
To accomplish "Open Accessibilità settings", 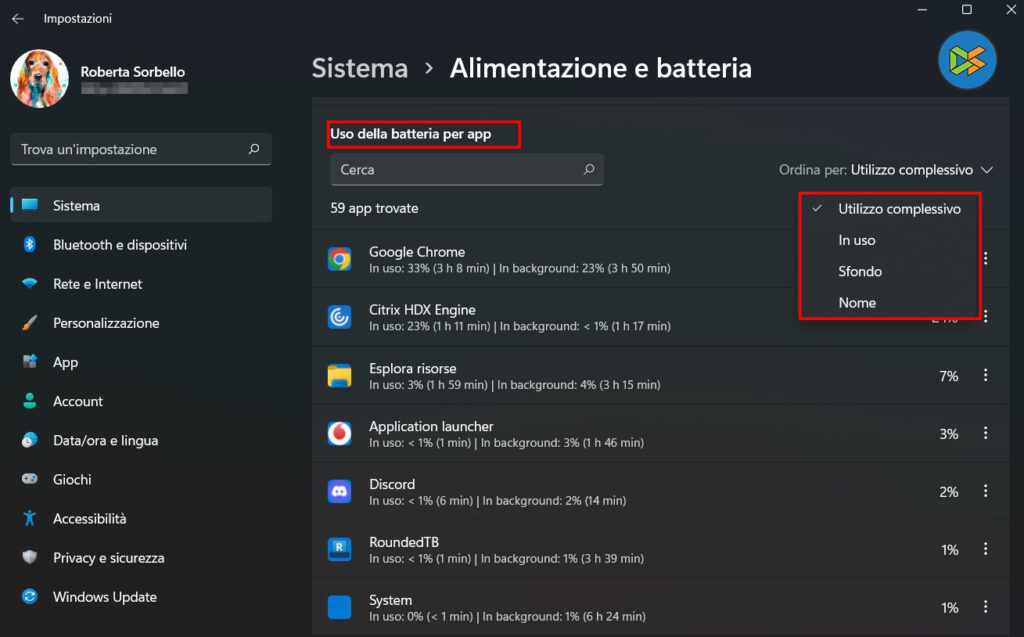I will (89, 519).
